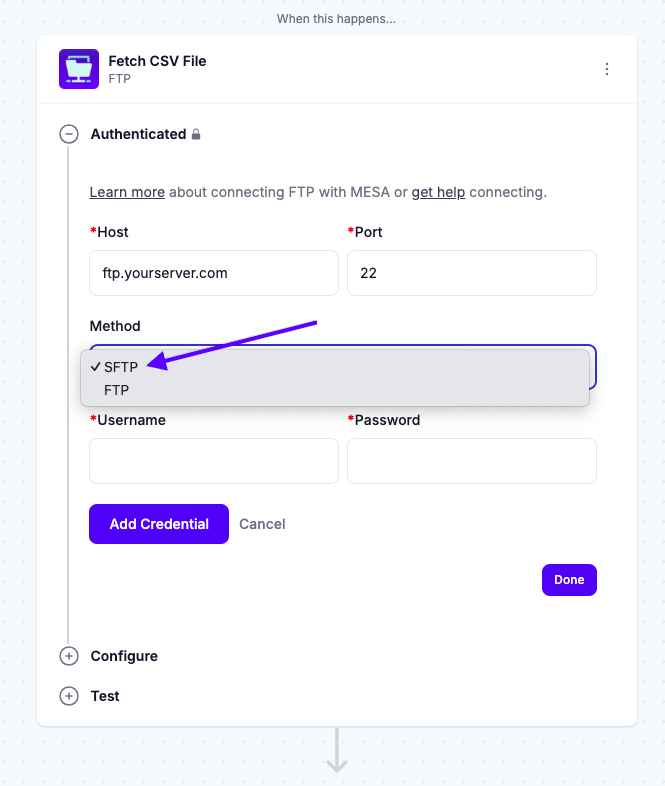This screenshot has height=786, width=665.
Task: Expand the Configure section
Action: 69,656
